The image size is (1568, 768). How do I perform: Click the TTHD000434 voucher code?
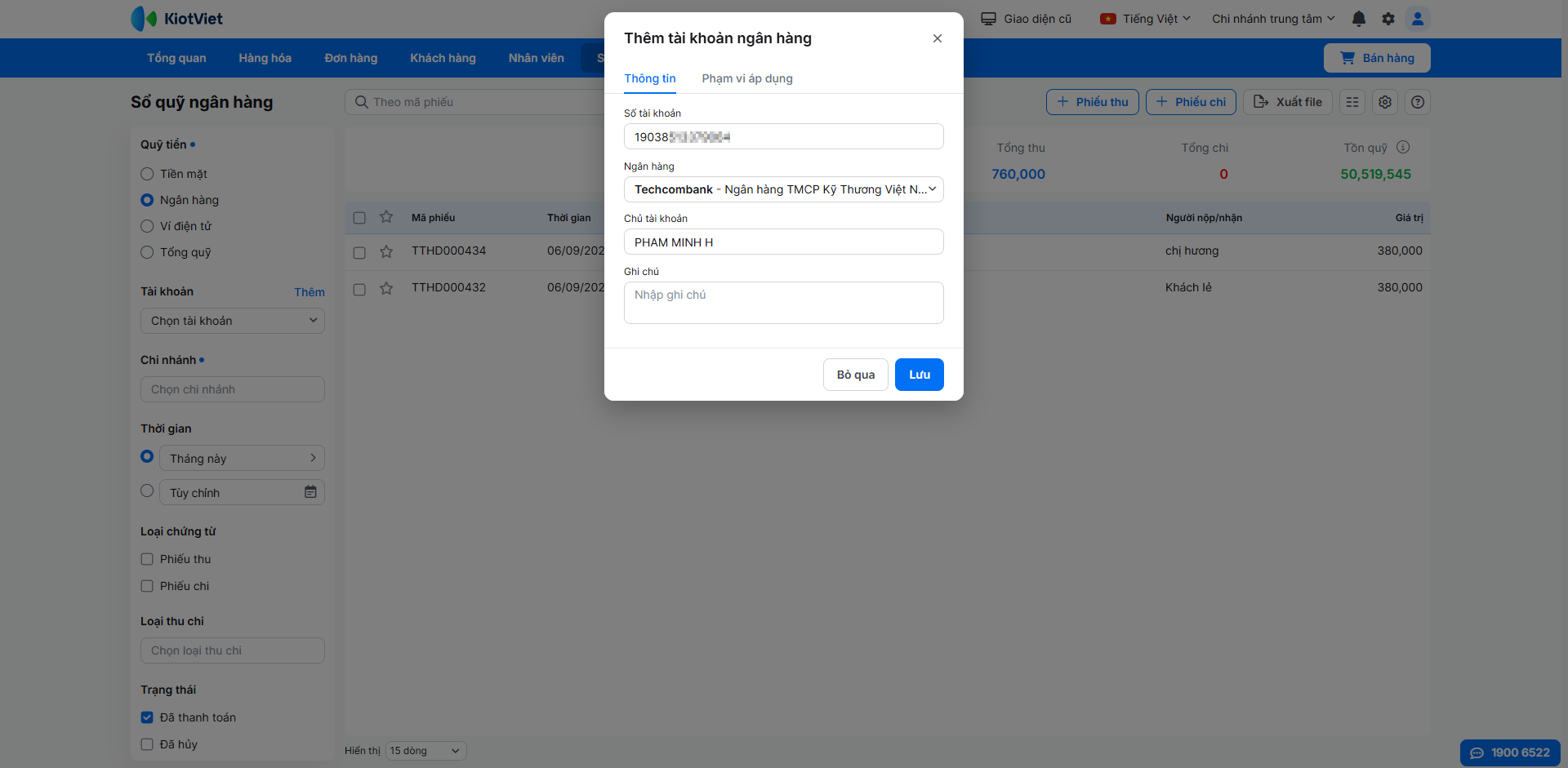(x=448, y=251)
